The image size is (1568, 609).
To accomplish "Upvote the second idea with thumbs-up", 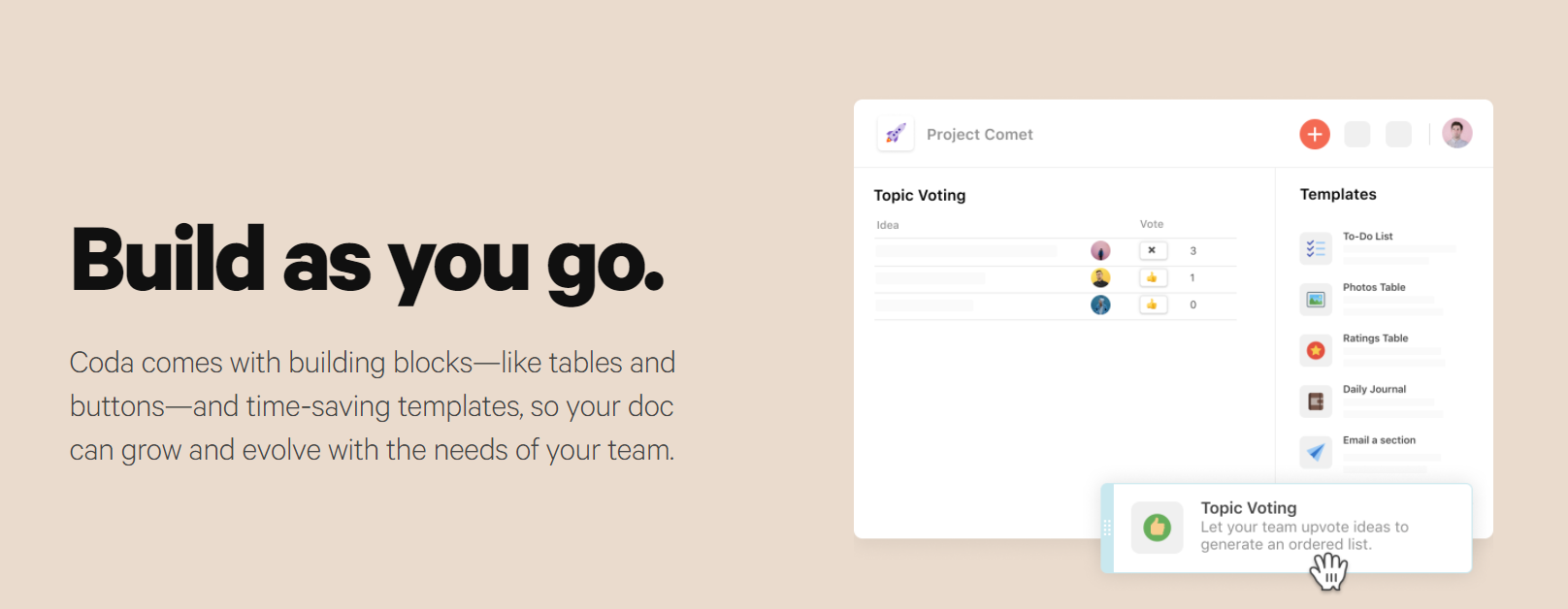I will click(1152, 277).
